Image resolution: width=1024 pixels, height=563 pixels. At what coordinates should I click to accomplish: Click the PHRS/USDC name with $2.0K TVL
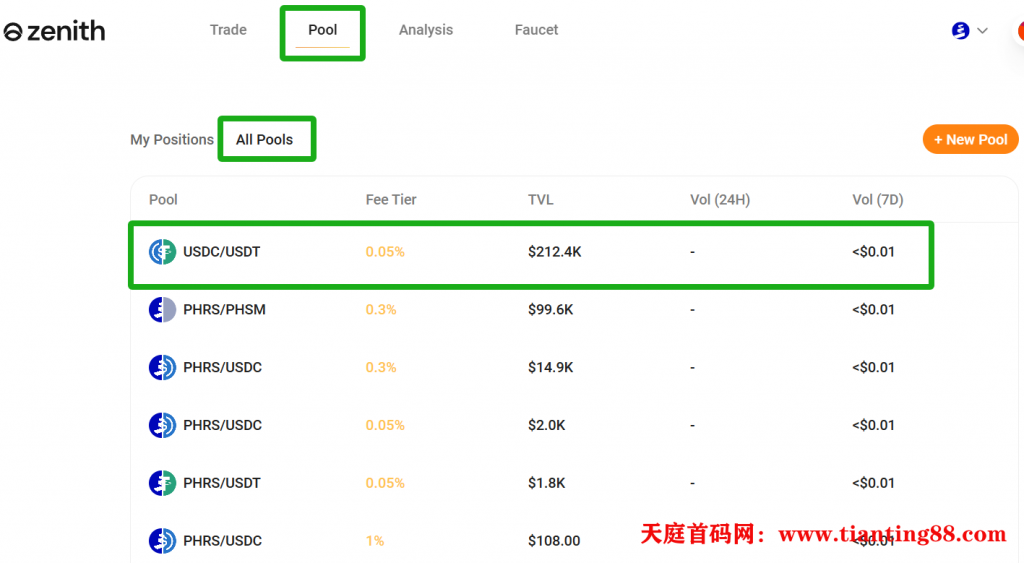[x=223, y=425]
